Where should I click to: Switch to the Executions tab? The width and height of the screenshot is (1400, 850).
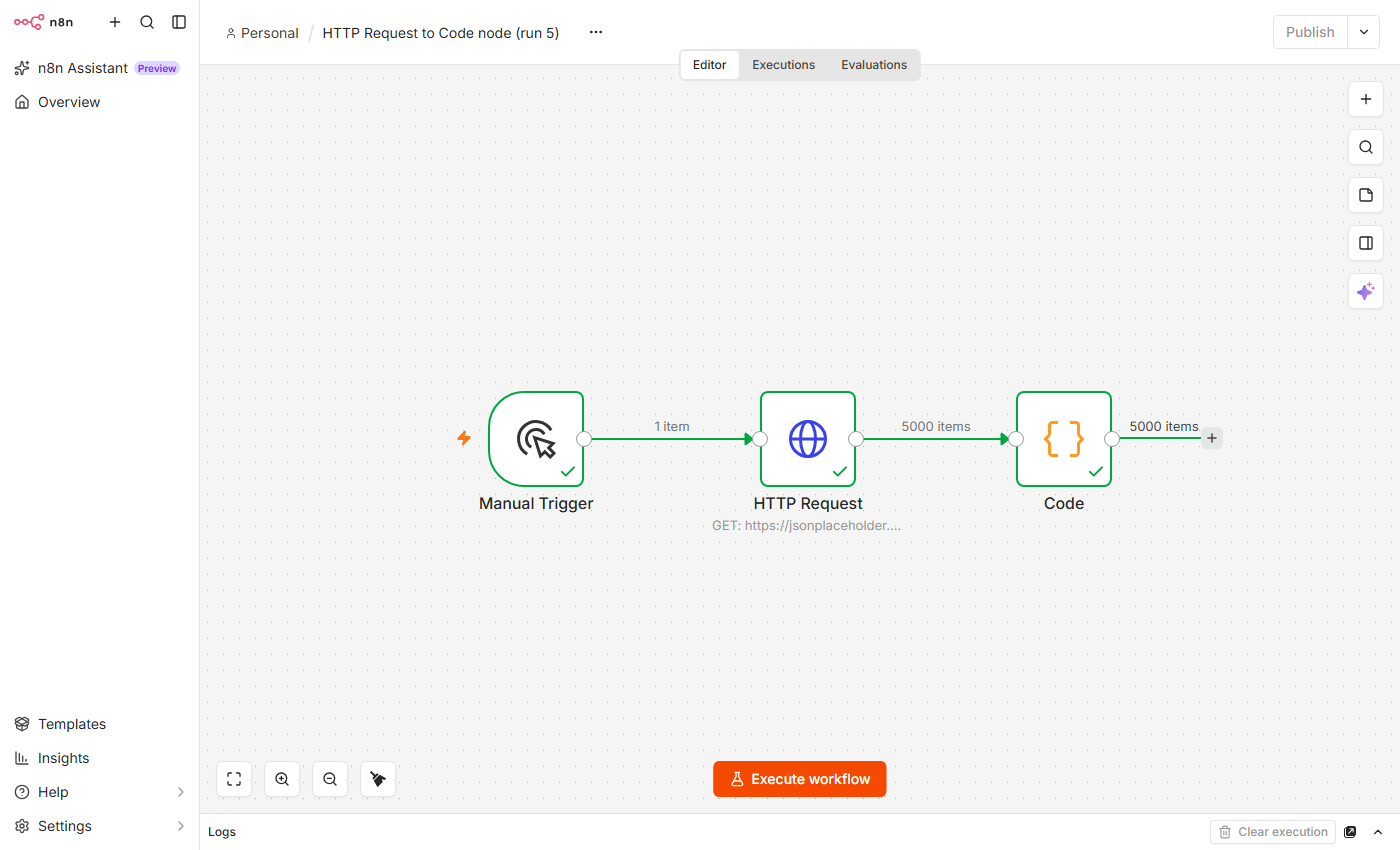point(784,65)
